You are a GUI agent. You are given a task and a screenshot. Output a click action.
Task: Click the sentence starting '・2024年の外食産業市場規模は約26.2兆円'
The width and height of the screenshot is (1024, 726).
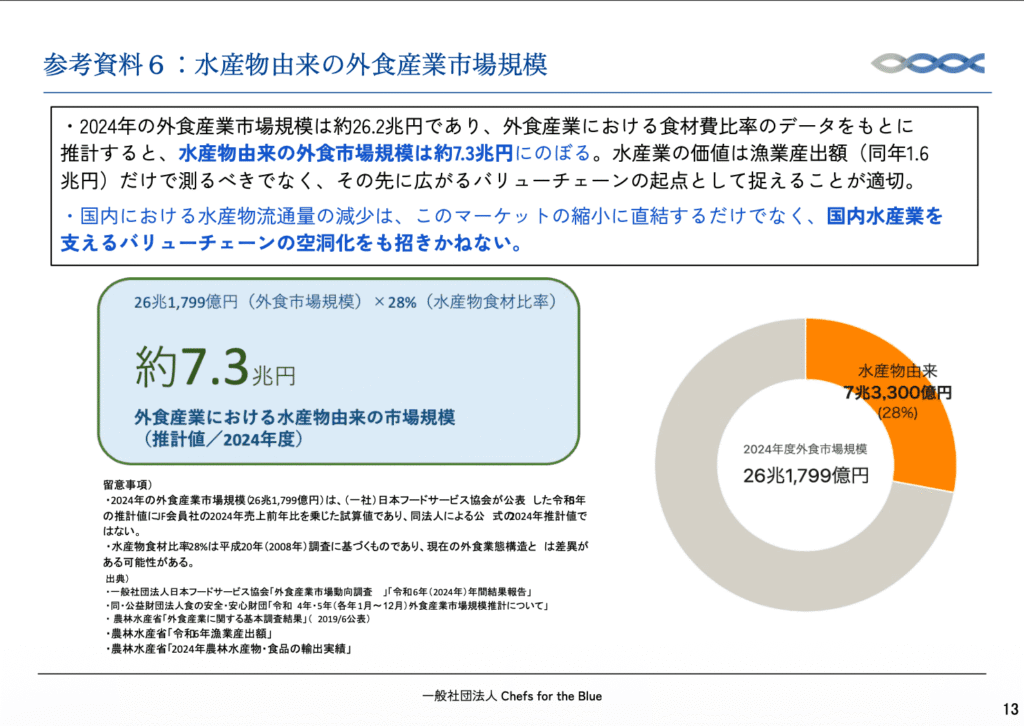tap(488, 125)
